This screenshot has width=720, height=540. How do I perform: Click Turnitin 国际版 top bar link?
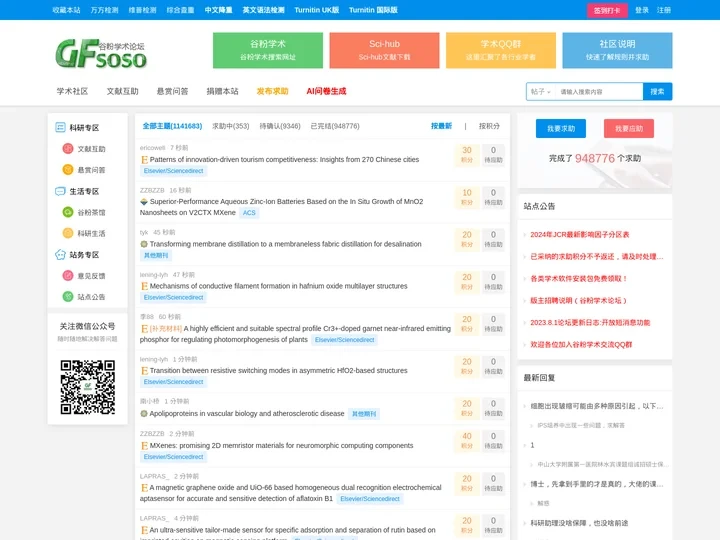tap(373, 10)
